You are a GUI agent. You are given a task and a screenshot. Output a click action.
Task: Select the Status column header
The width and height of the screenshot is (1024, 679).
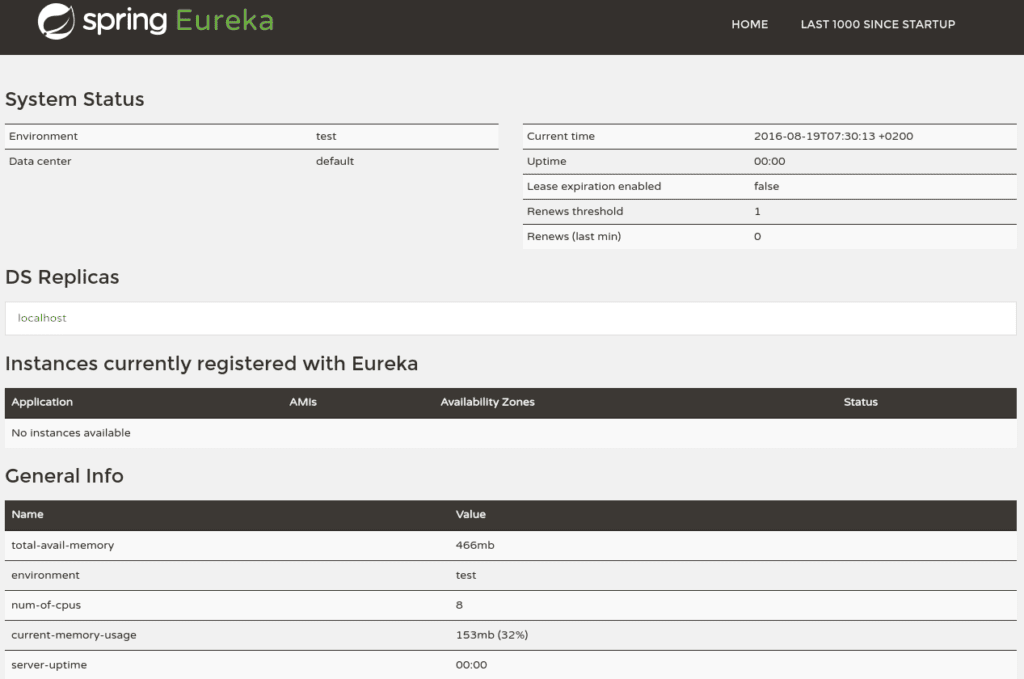point(860,402)
